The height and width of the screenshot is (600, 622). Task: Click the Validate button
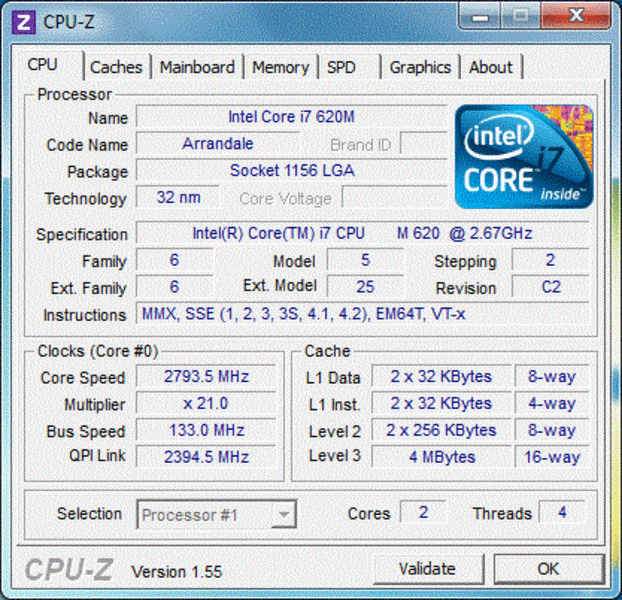click(x=428, y=569)
